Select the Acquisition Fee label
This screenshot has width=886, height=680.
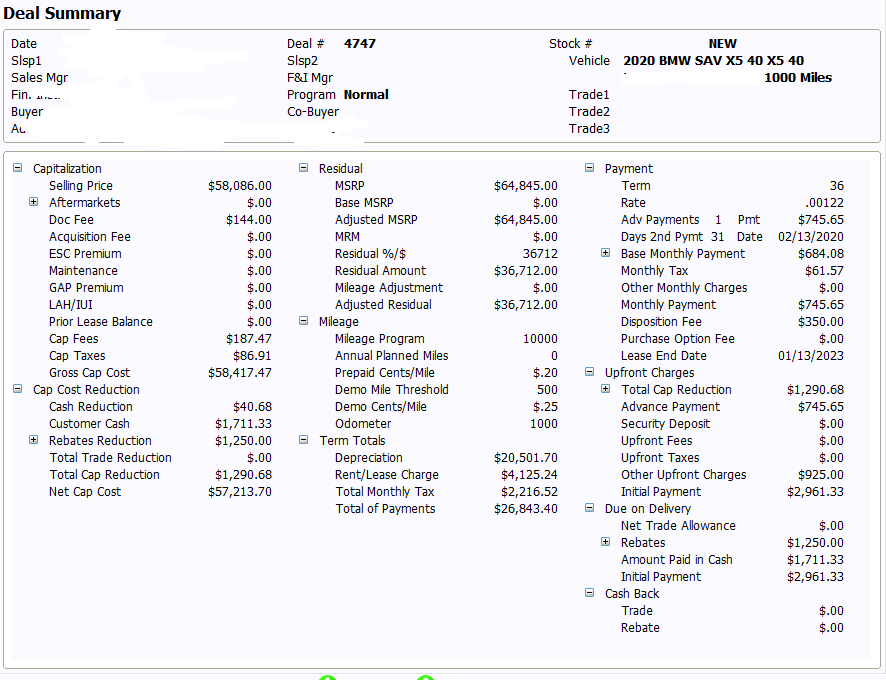[x=89, y=237]
